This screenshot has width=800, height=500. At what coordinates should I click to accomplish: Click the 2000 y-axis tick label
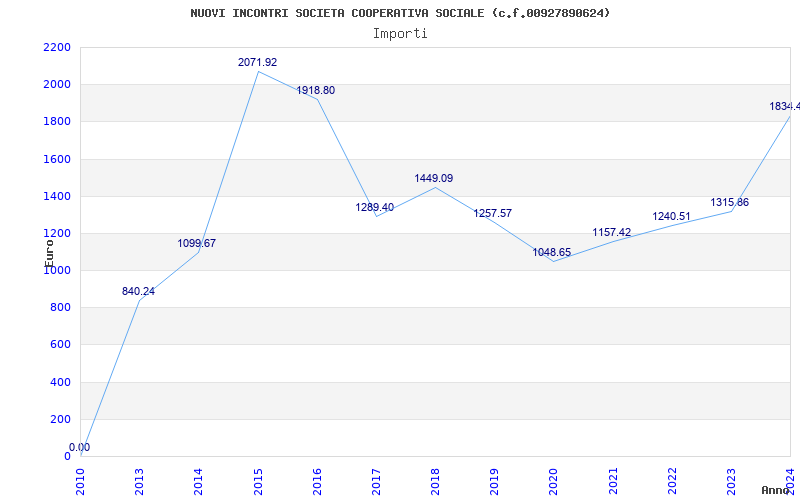click(x=57, y=85)
